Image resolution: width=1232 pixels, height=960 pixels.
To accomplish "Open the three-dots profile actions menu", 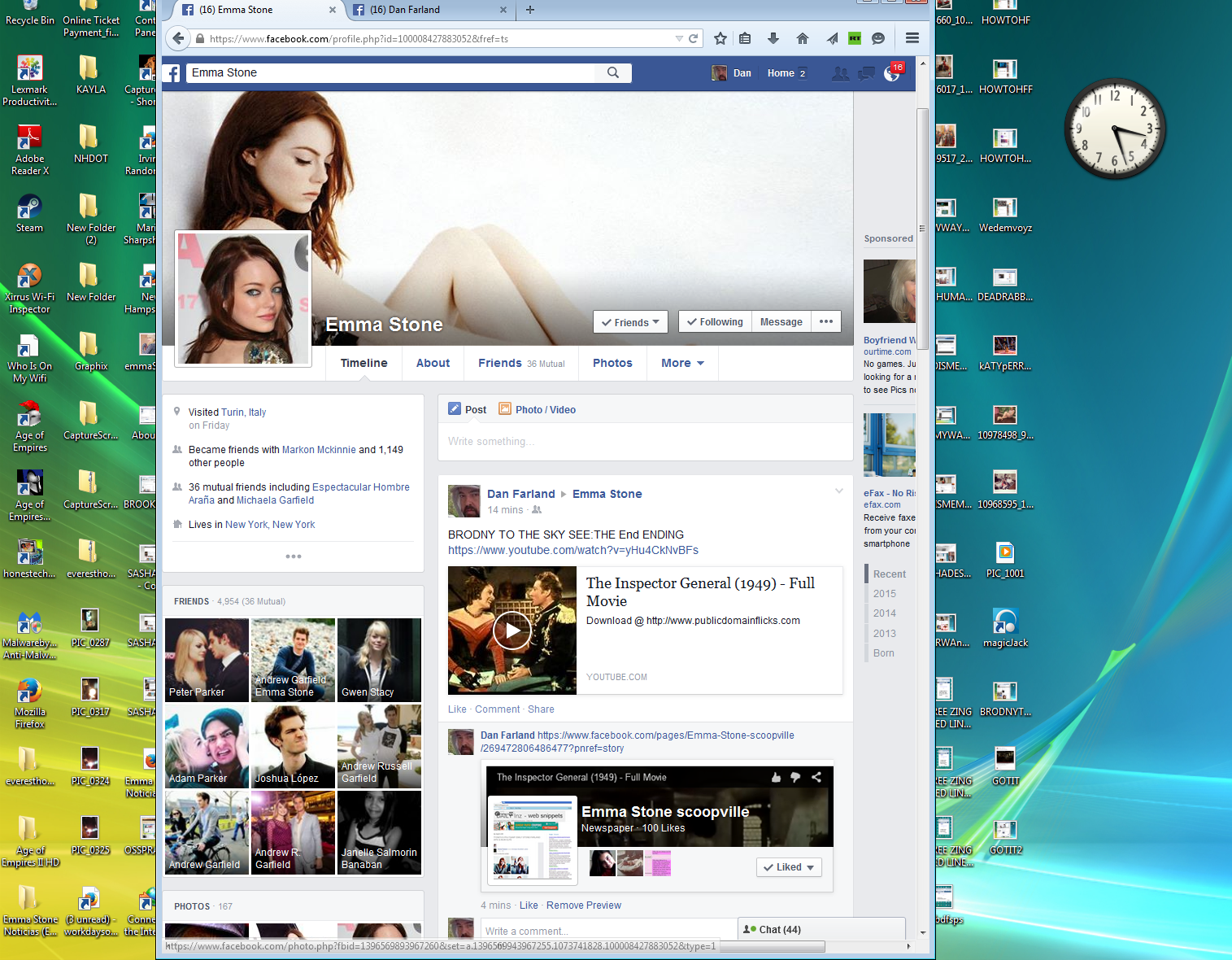I will (826, 322).
